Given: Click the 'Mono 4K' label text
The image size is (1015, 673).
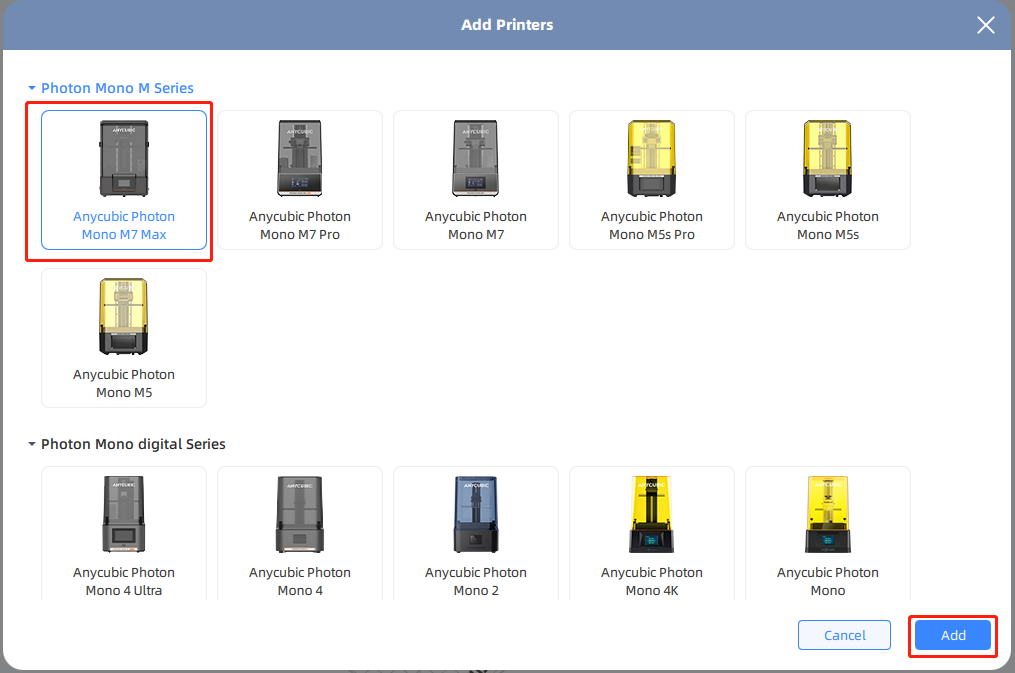Looking at the screenshot, I should pyautogui.click(x=652, y=591).
